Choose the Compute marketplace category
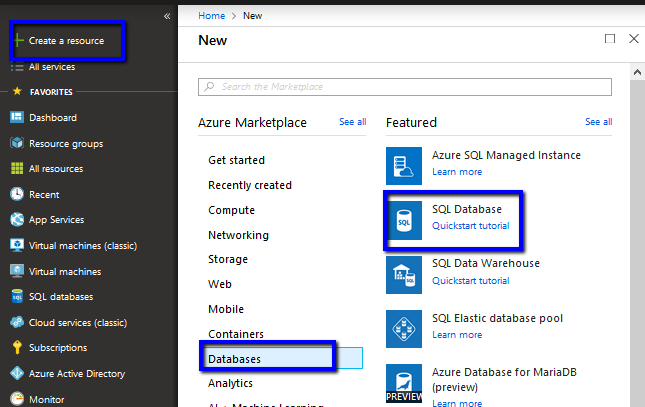 tap(230, 210)
